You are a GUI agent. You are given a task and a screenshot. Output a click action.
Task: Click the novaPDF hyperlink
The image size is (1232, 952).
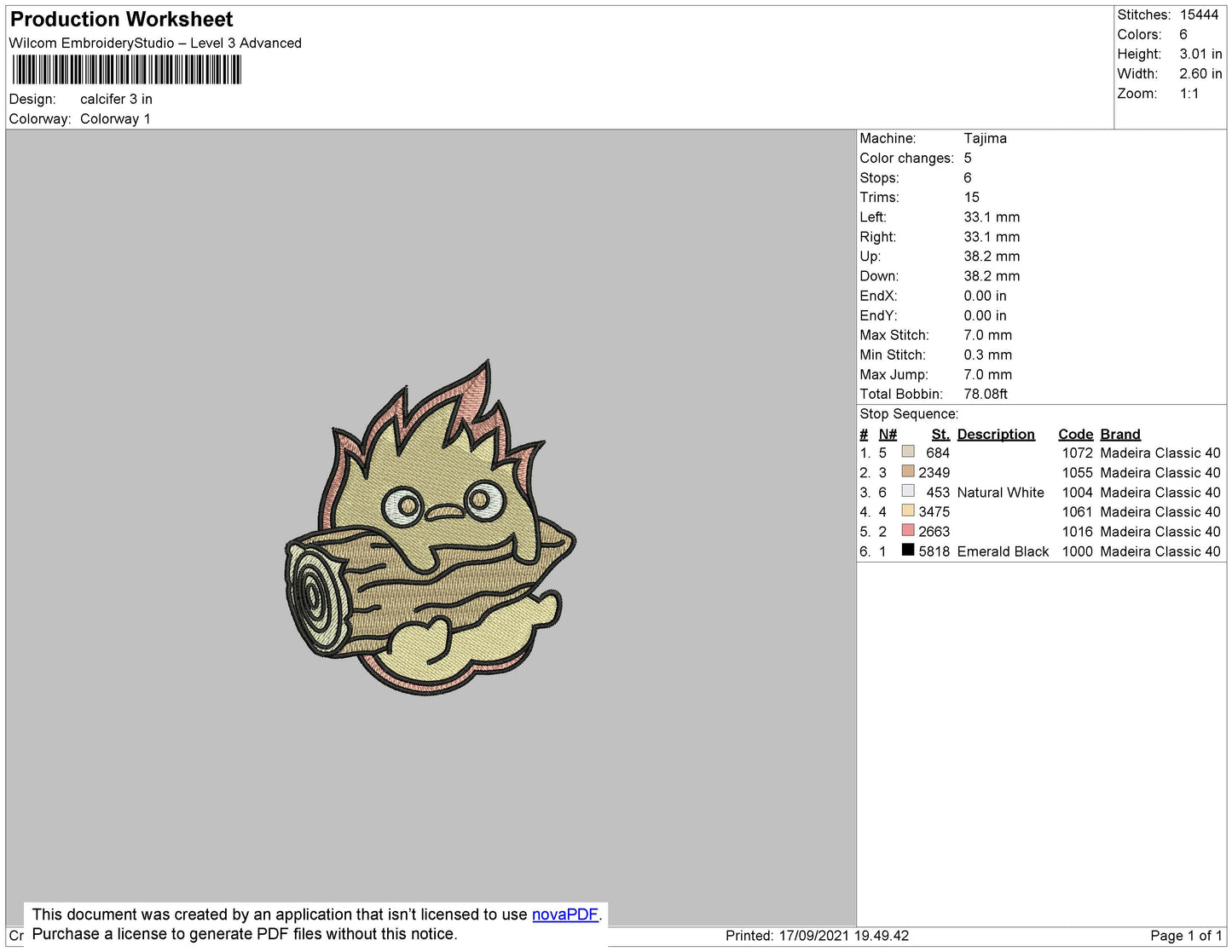coord(564,914)
